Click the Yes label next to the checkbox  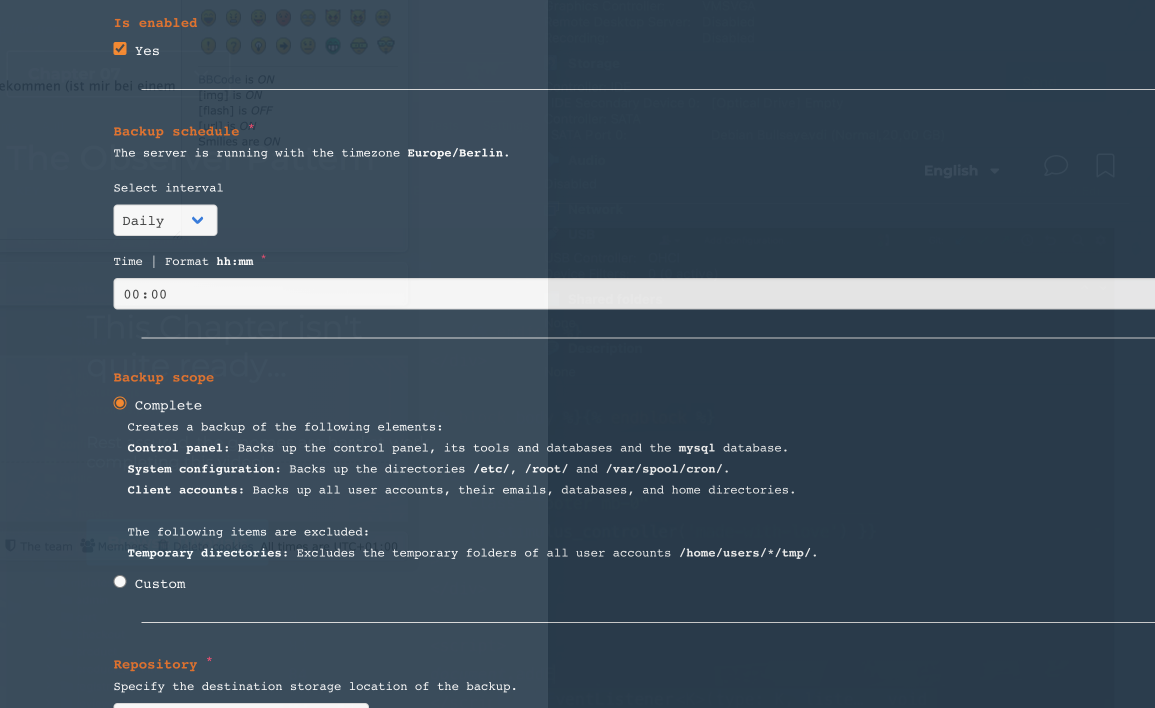click(x=147, y=51)
